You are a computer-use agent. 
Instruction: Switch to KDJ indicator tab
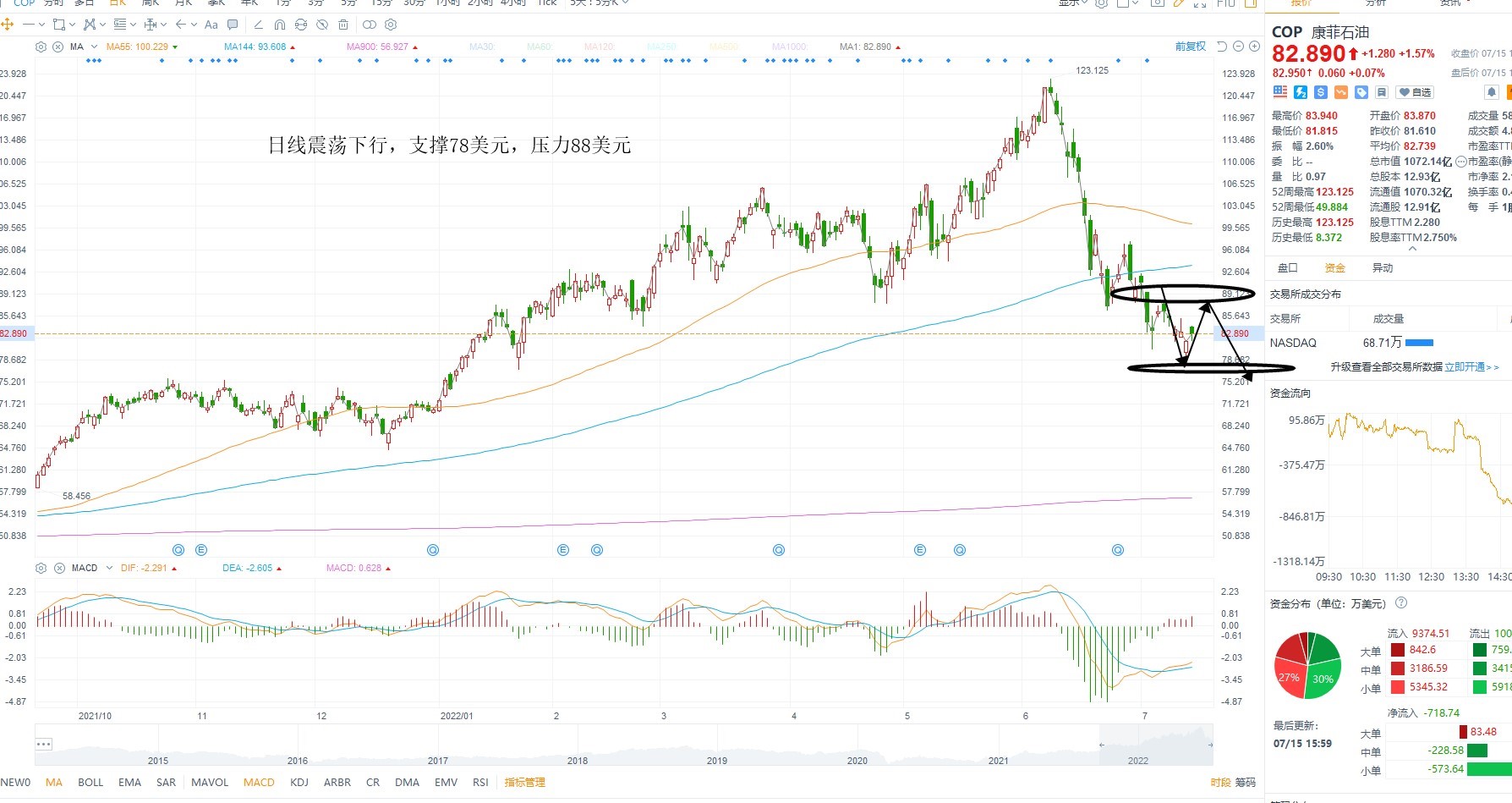pyautogui.click(x=299, y=783)
